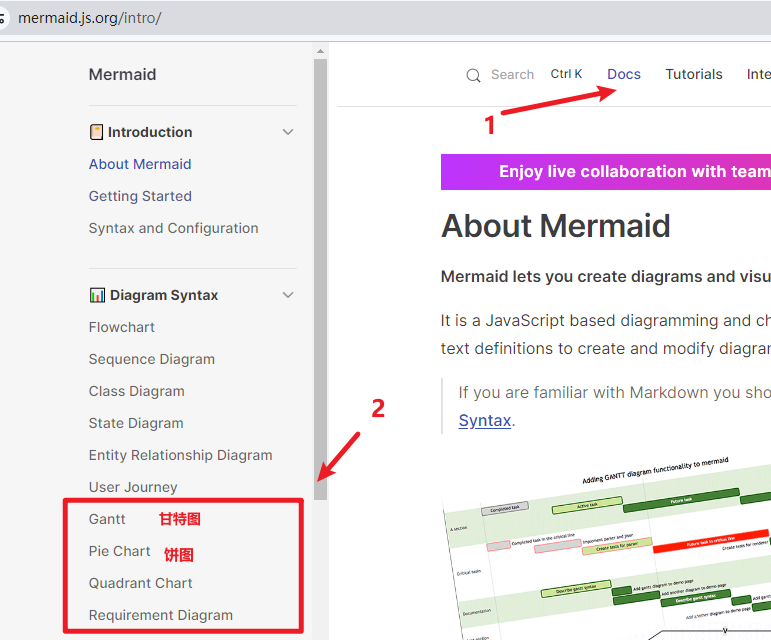Viewport: 771px width, 640px height.
Task: Click the Search input field
Action: pos(512,75)
